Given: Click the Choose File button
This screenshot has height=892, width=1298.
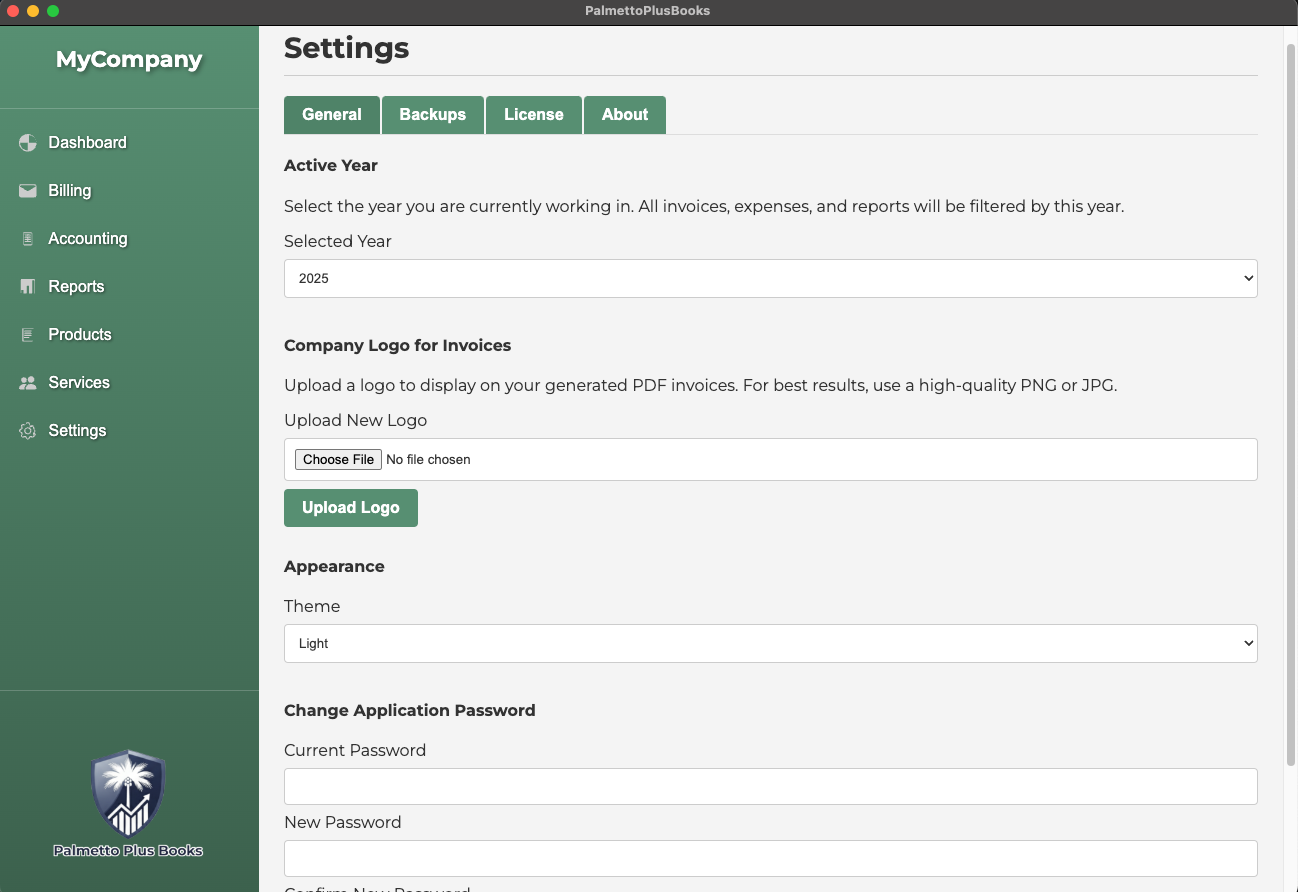Looking at the screenshot, I should 338,460.
